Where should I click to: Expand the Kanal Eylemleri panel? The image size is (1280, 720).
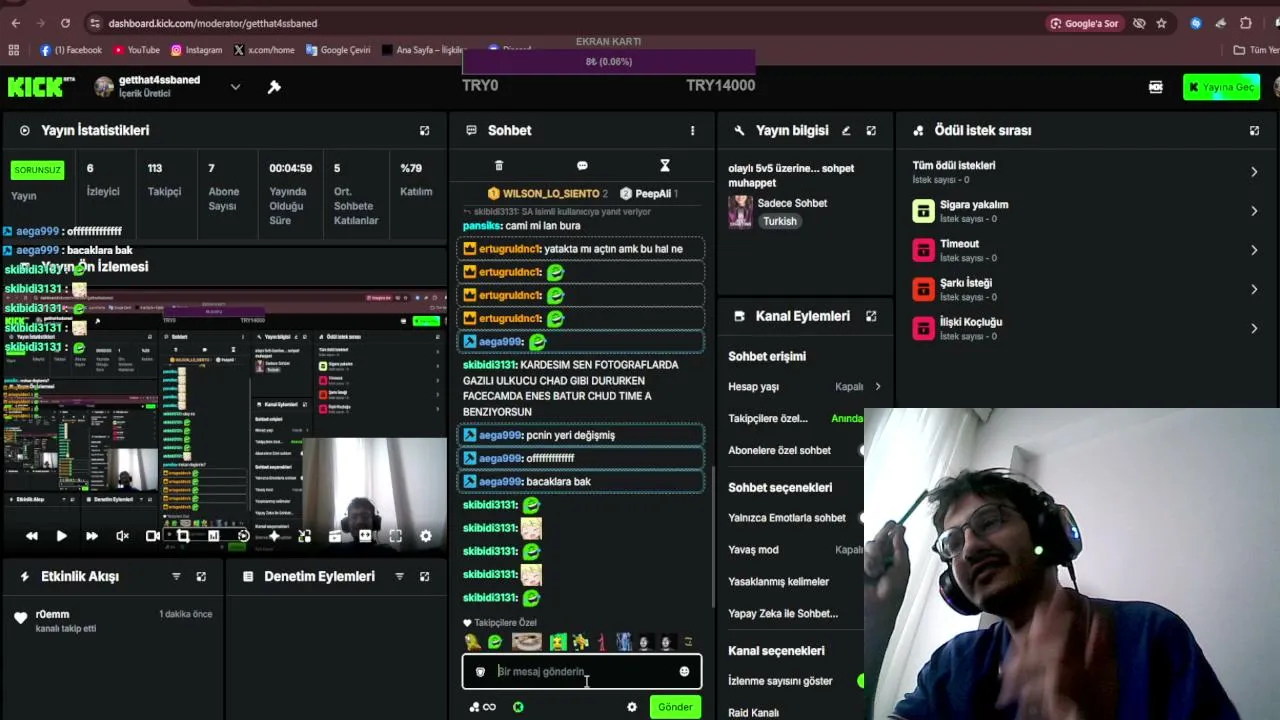pyautogui.click(x=871, y=316)
